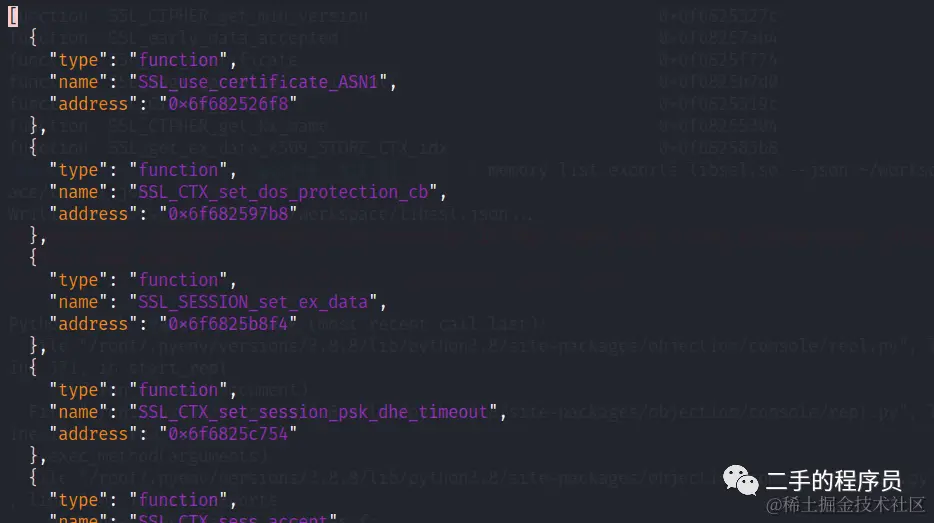
Task: Click the SSL_CTX_set_session_psk_dhe_timeout string
Action: [x=313, y=412]
